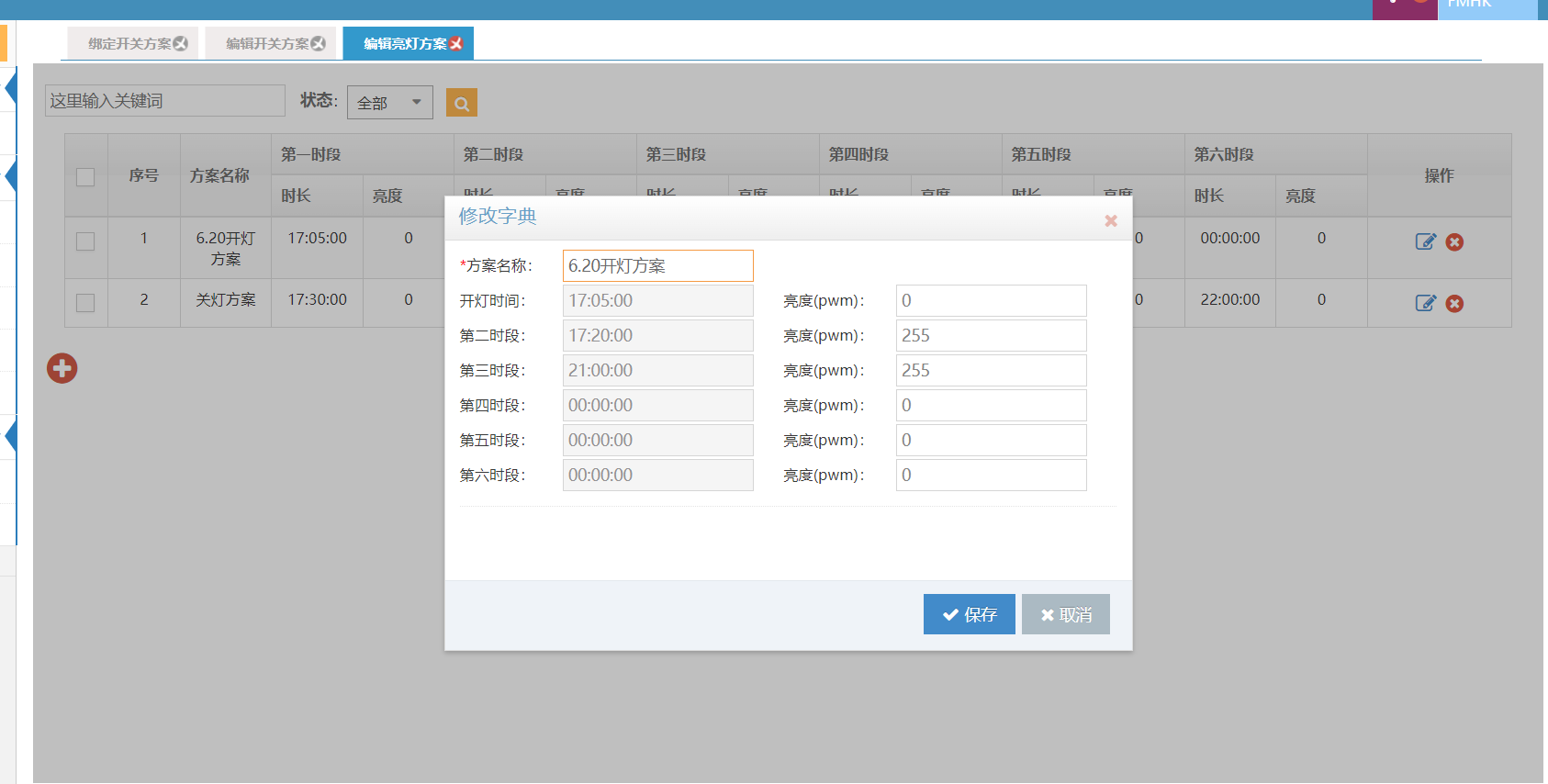
Task: Toggle the select-all checkbox in table header
Action: 85,177
